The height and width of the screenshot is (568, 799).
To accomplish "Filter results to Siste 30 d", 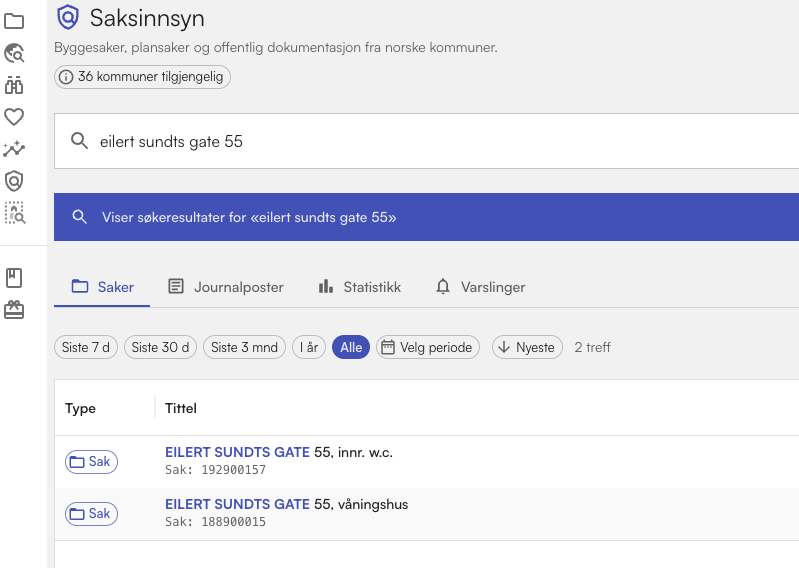I will (x=160, y=347).
